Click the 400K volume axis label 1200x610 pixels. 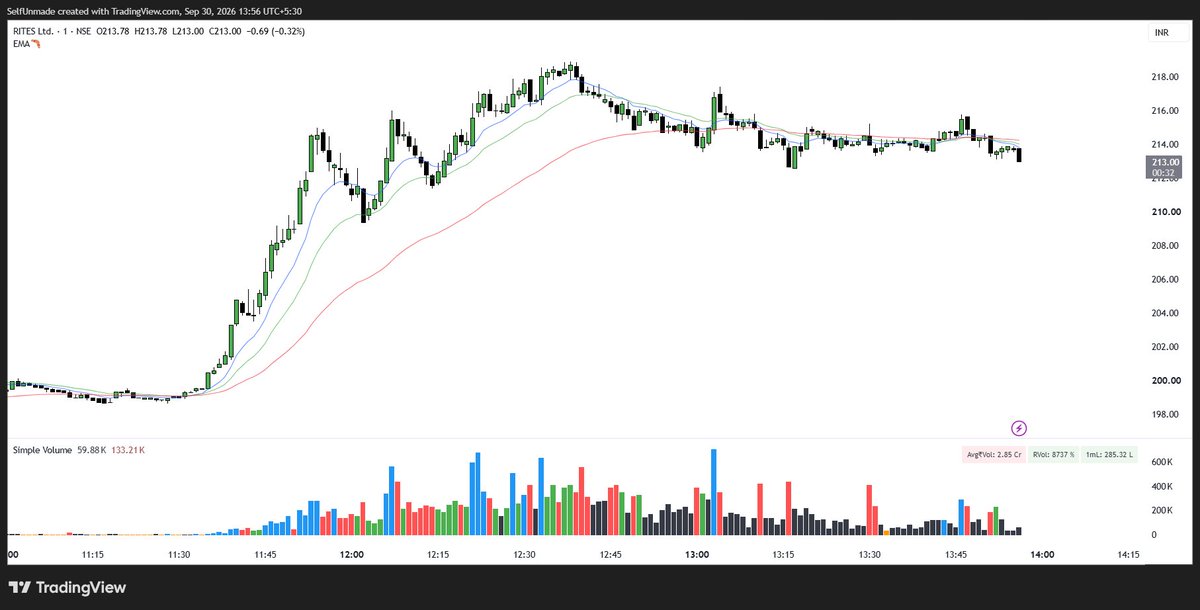[x=1161, y=486]
